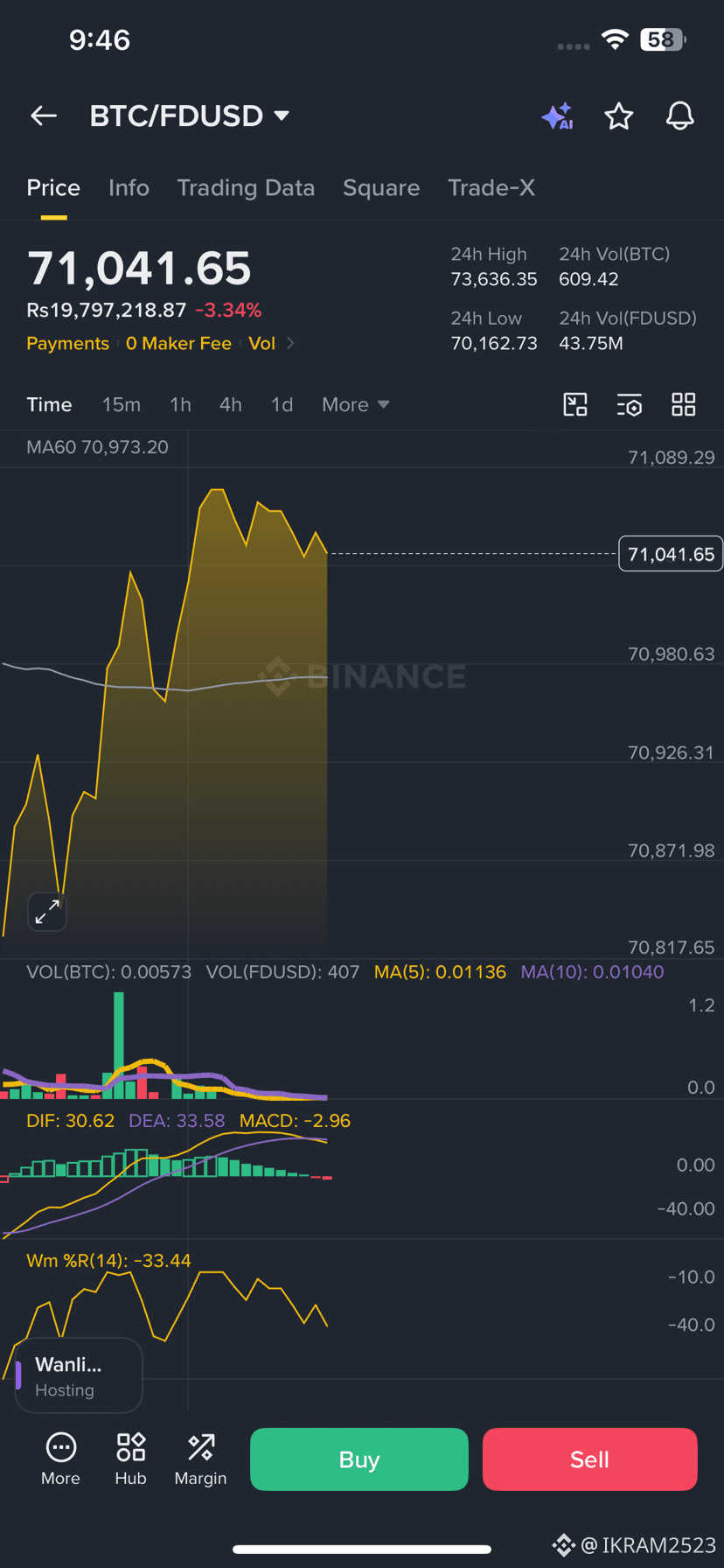Tap the Rs19,797,218.87 converted price

pyautogui.click(x=106, y=311)
